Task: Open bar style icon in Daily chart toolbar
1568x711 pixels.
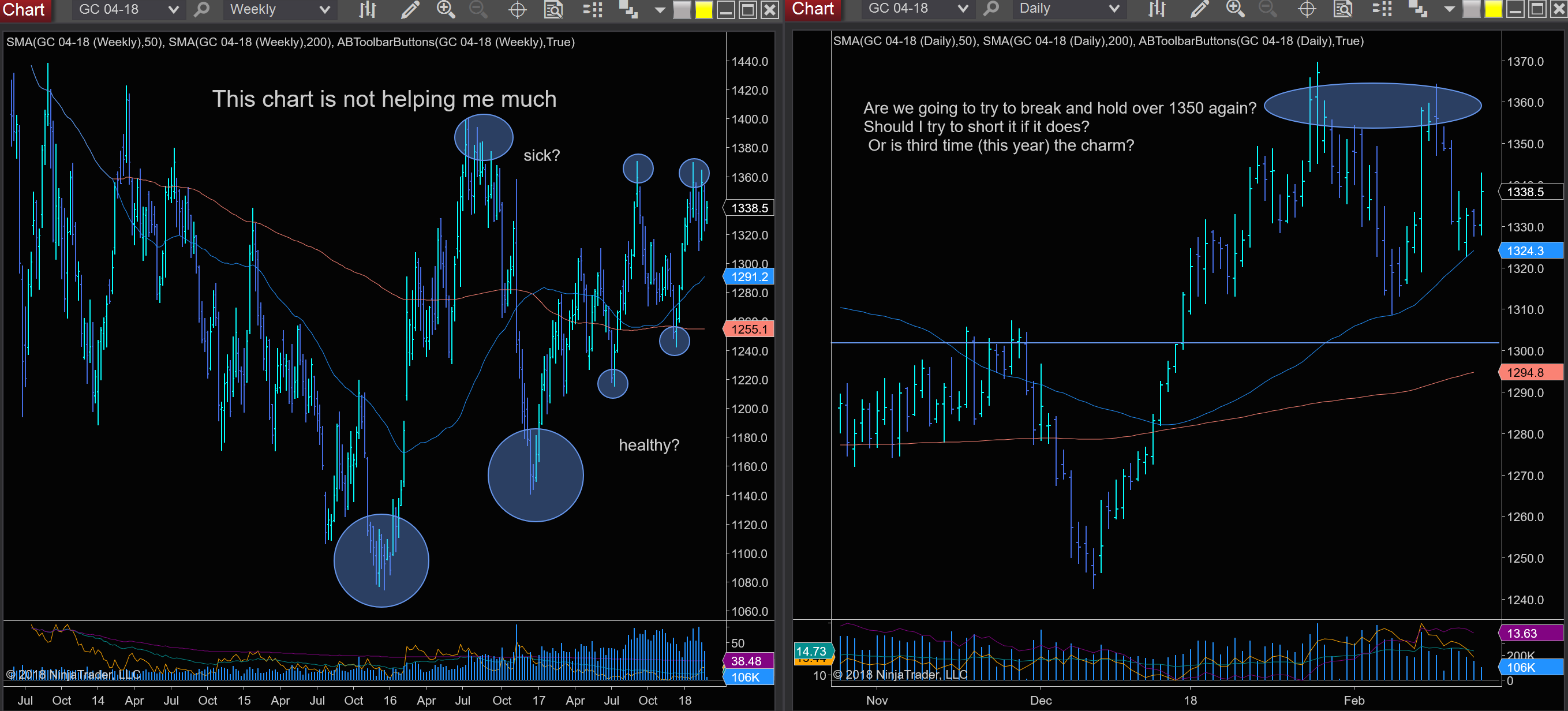Action: coord(1157,9)
